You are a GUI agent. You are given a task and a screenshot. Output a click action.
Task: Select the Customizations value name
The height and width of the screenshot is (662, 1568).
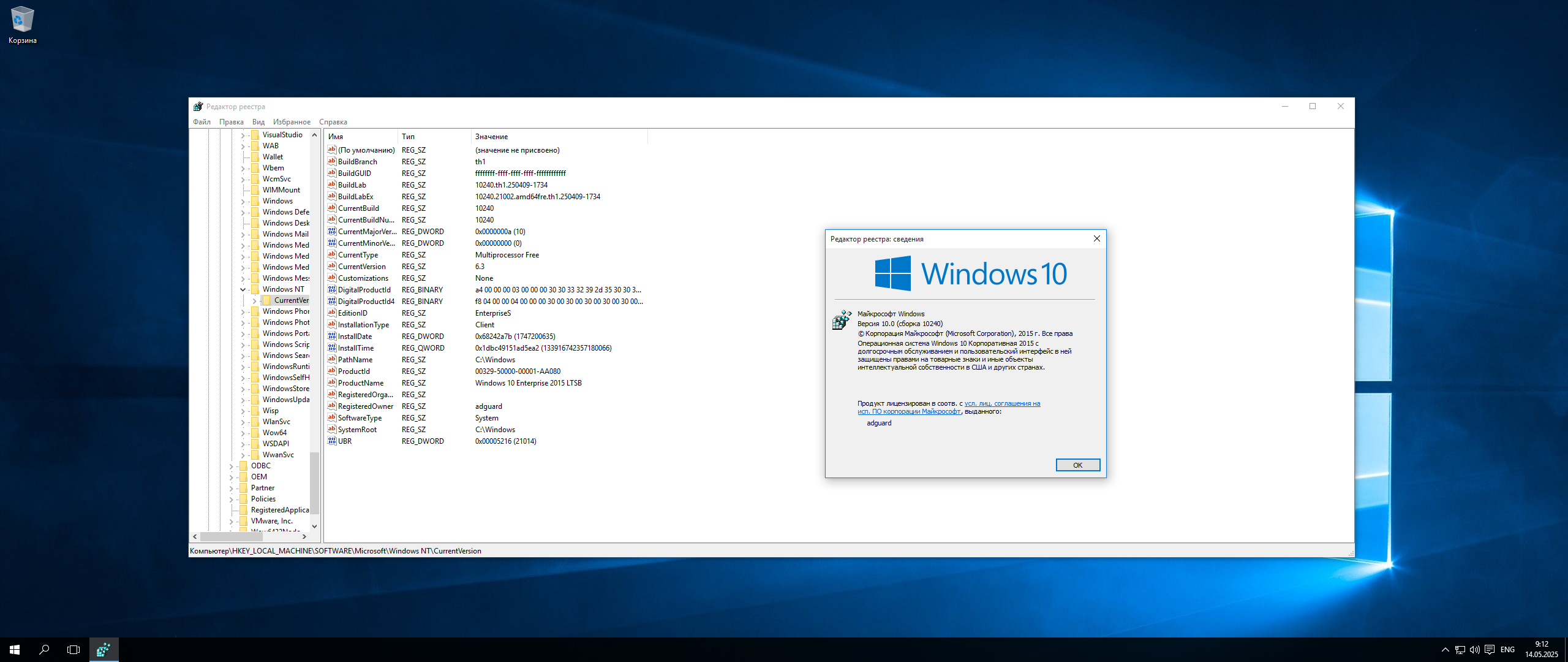pyautogui.click(x=363, y=278)
